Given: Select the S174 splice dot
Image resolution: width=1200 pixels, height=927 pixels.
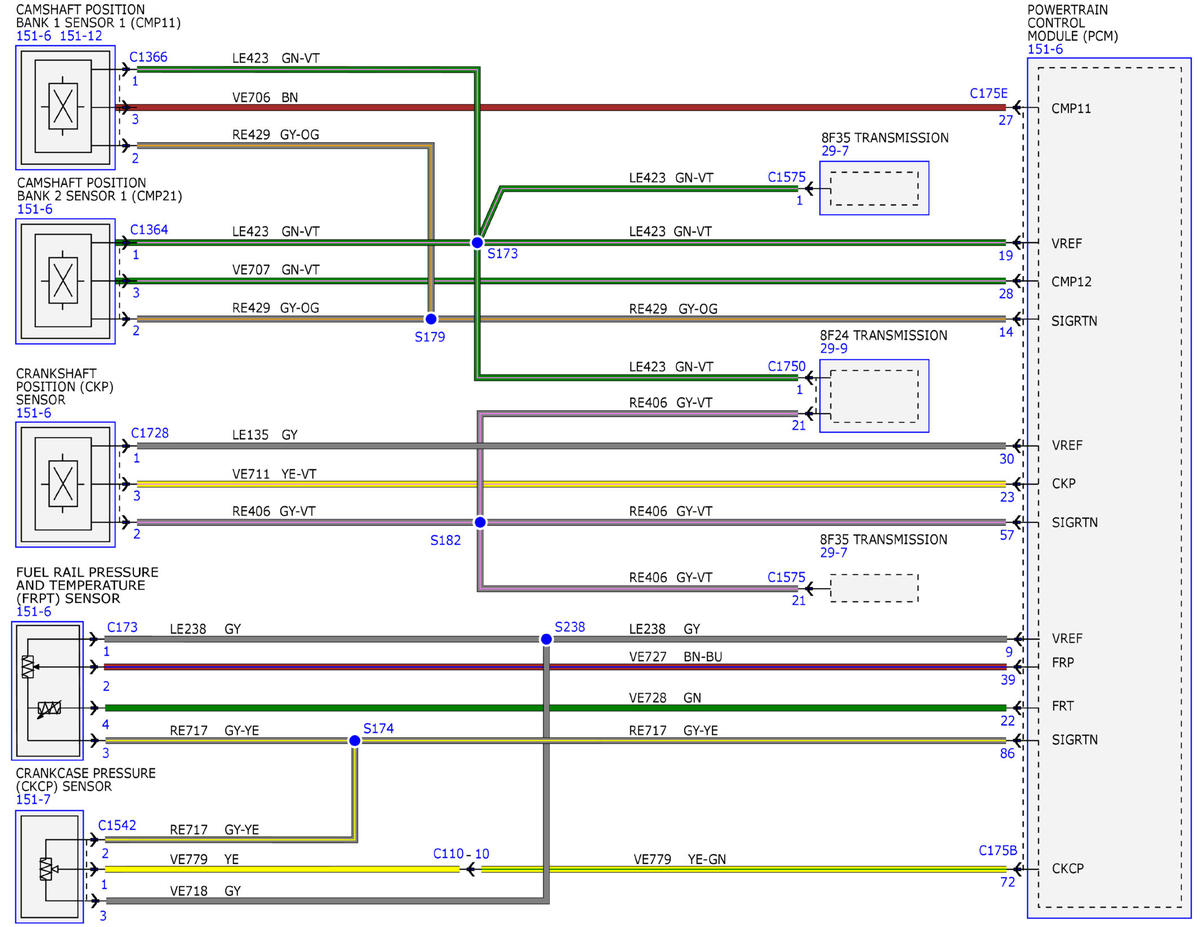Looking at the screenshot, I should tap(354, 741).
